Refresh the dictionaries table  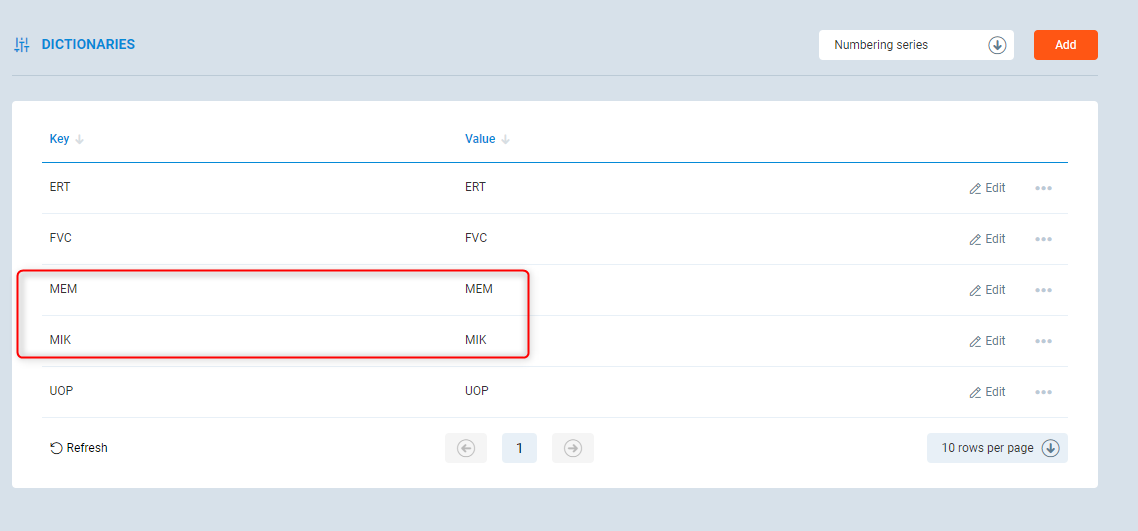pos(79,448)
